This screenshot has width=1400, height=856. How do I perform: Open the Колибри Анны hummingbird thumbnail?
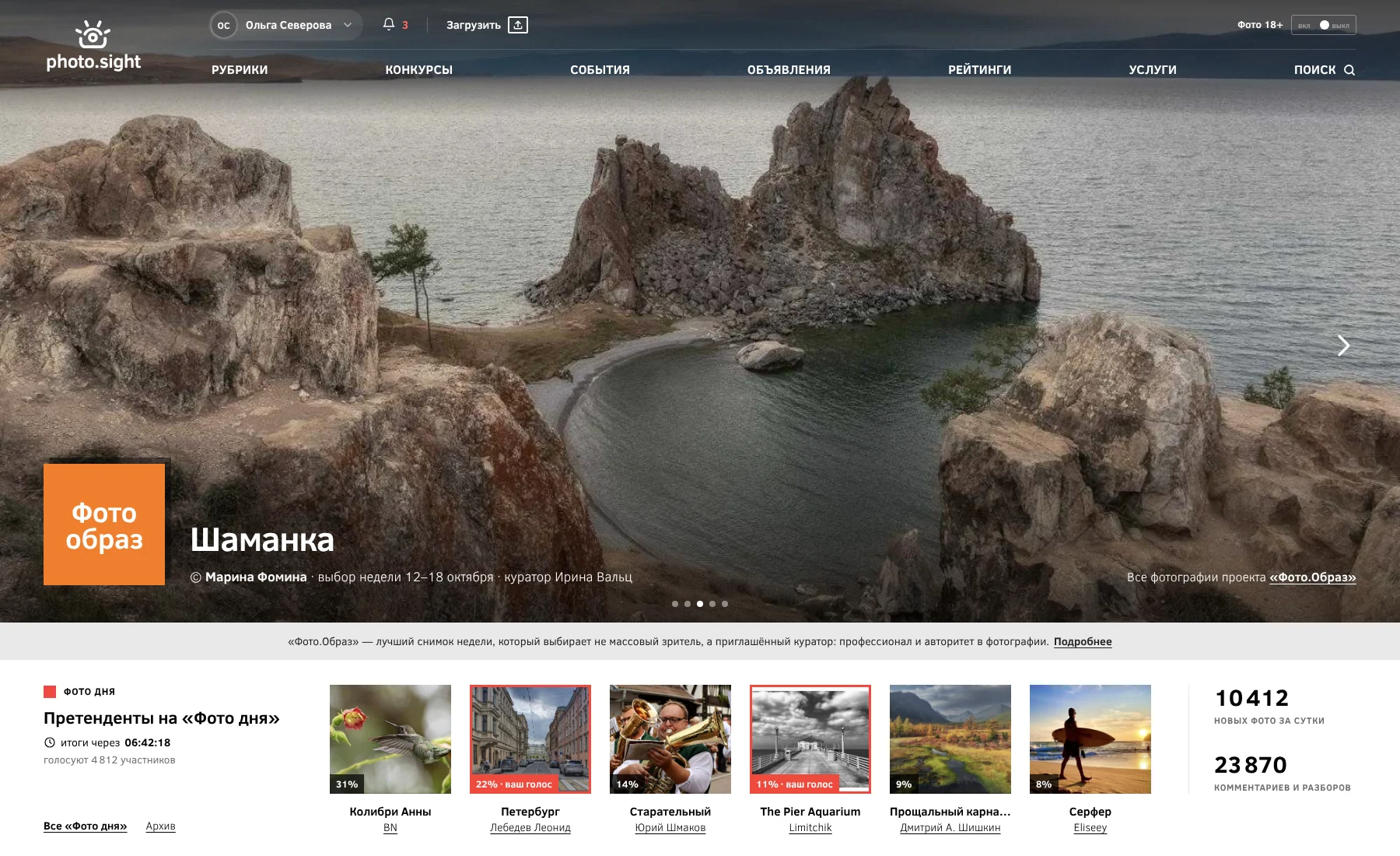390,739
